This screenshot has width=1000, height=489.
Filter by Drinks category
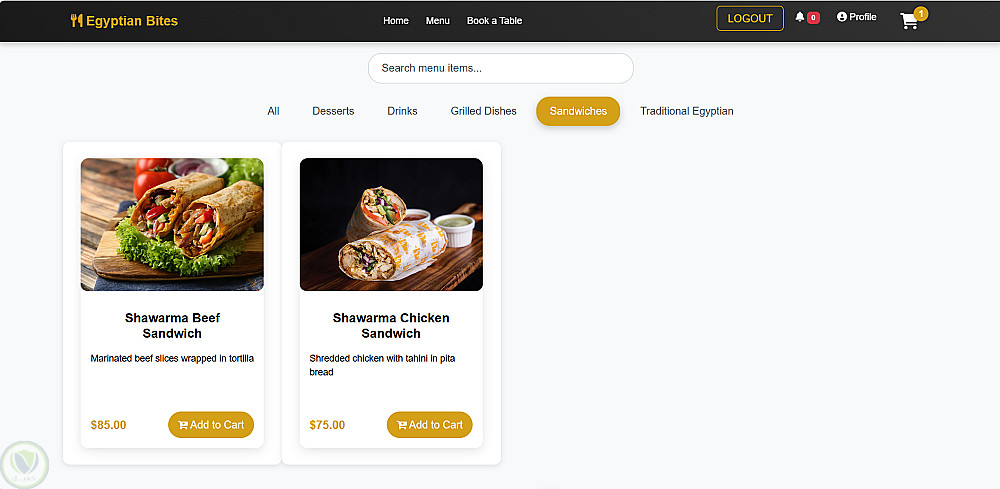pos(402,111)
